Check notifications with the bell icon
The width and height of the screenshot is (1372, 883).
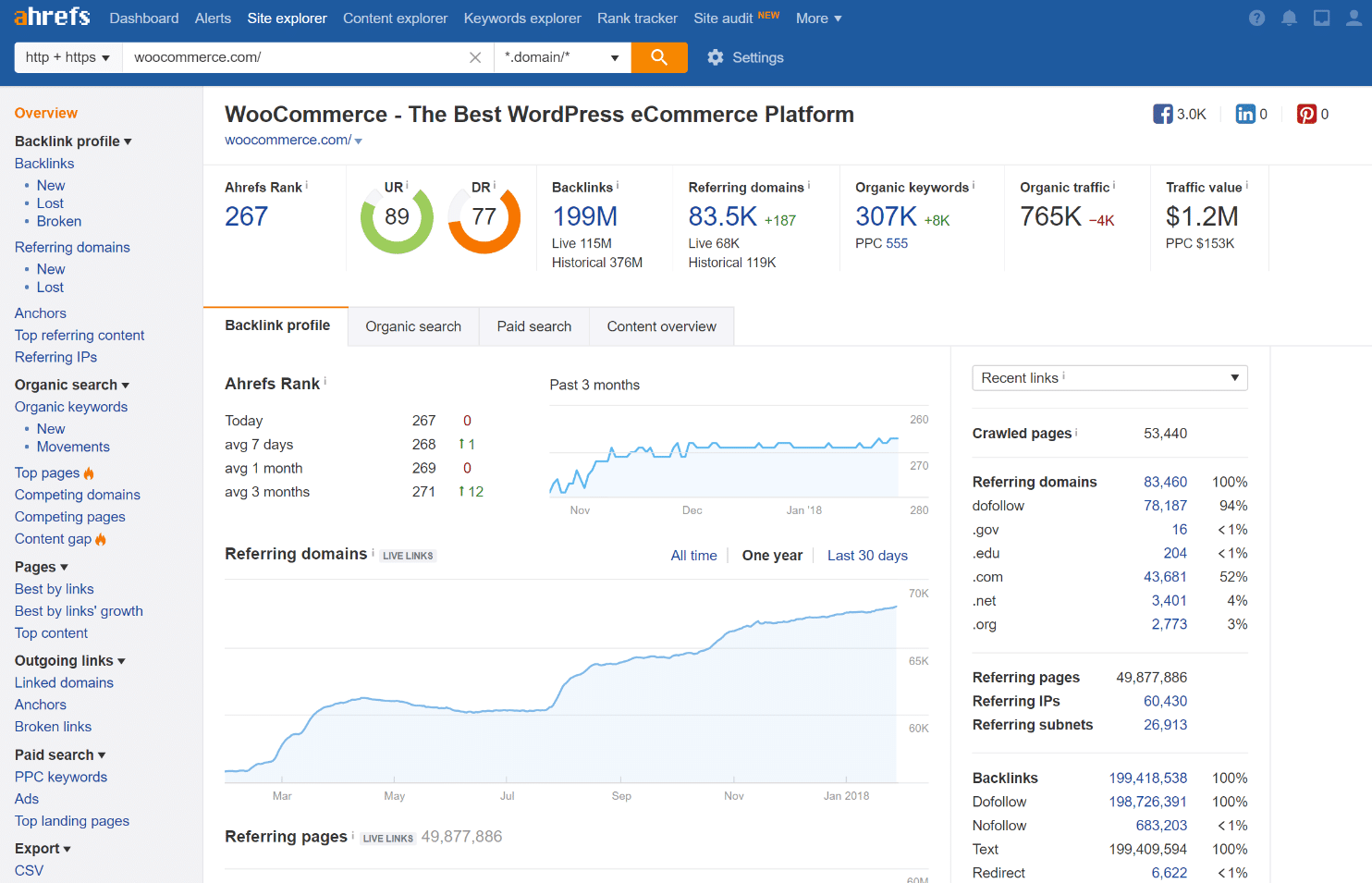tap(1289, 18)
